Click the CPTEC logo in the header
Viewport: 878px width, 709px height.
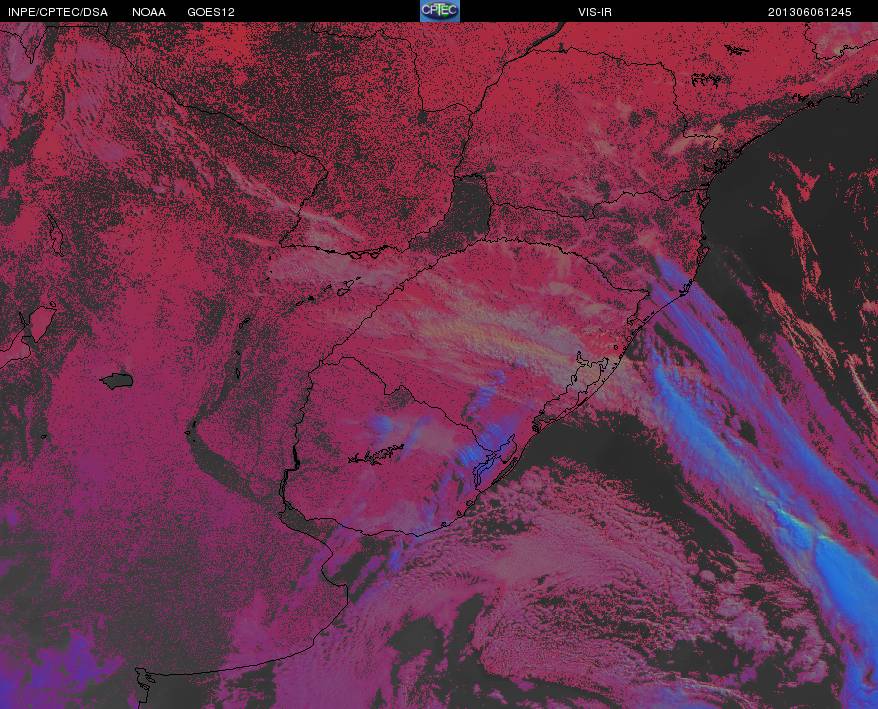(x=440, y=11)
